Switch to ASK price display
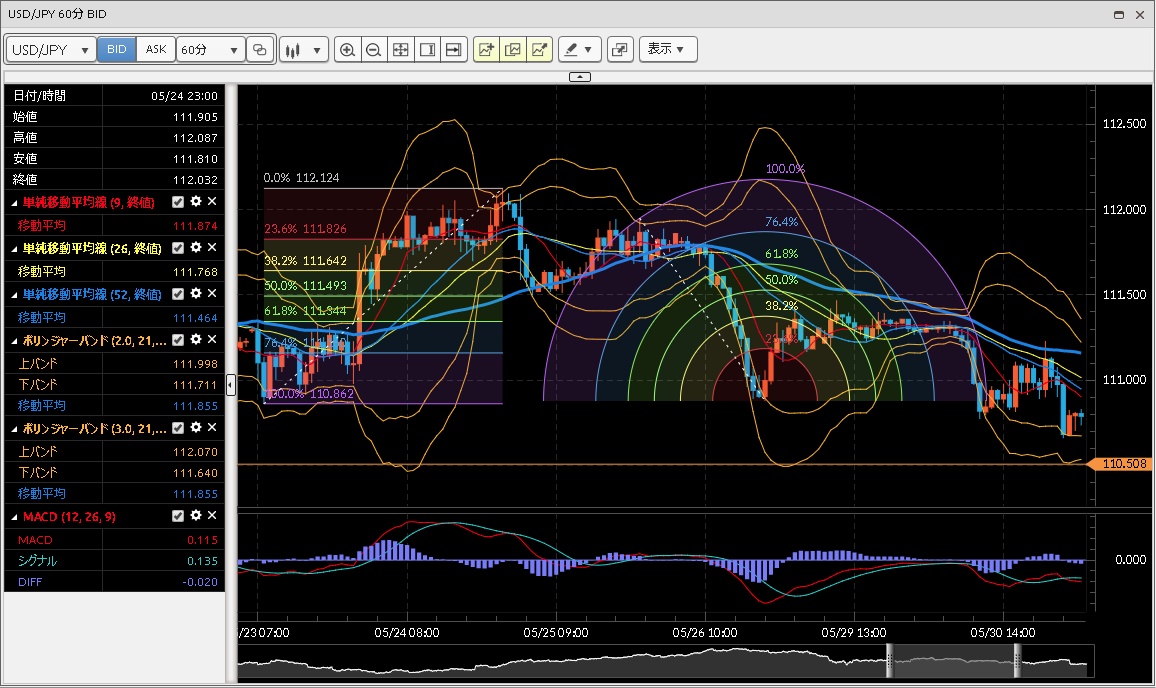The width and height of the screenshot is (1156, 688). (156, 49)
